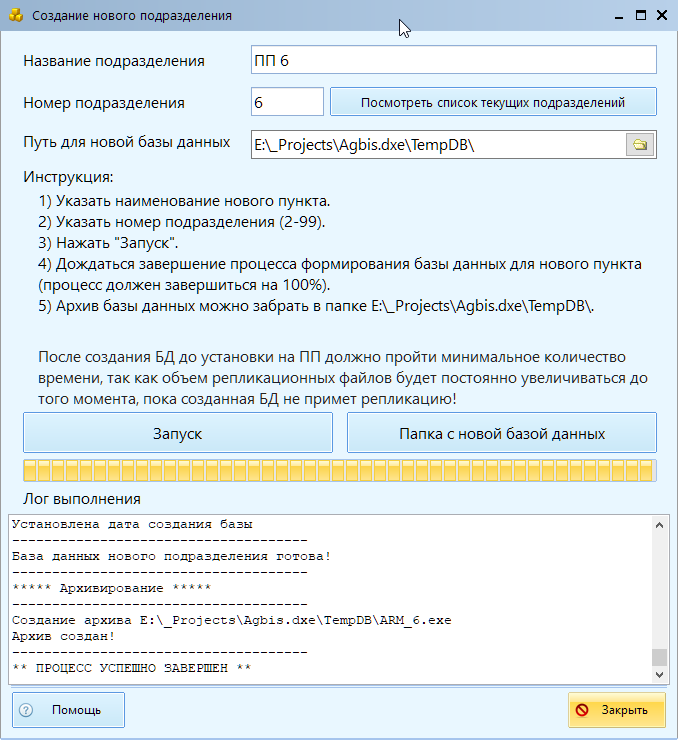The width and height of the screenshot is (678, 740).
Task: Click instruction 1) Указать наименование нового пункта.
Action: (184, 201)
